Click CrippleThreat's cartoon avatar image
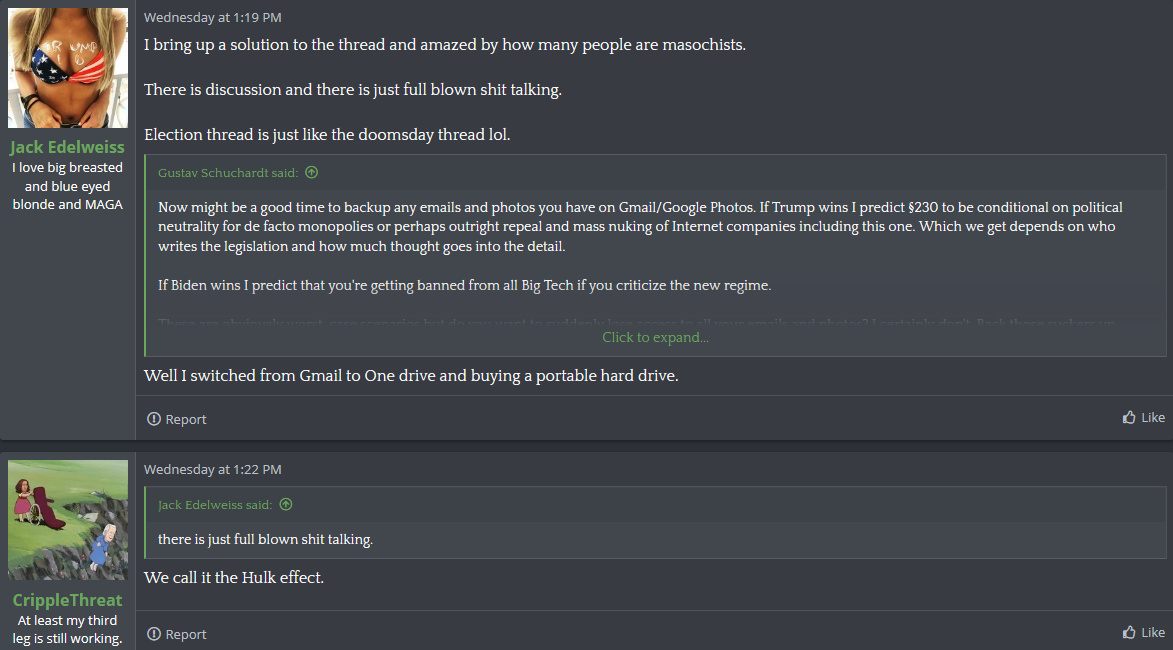The image size is (1173, 650). [x=68, y=520]
